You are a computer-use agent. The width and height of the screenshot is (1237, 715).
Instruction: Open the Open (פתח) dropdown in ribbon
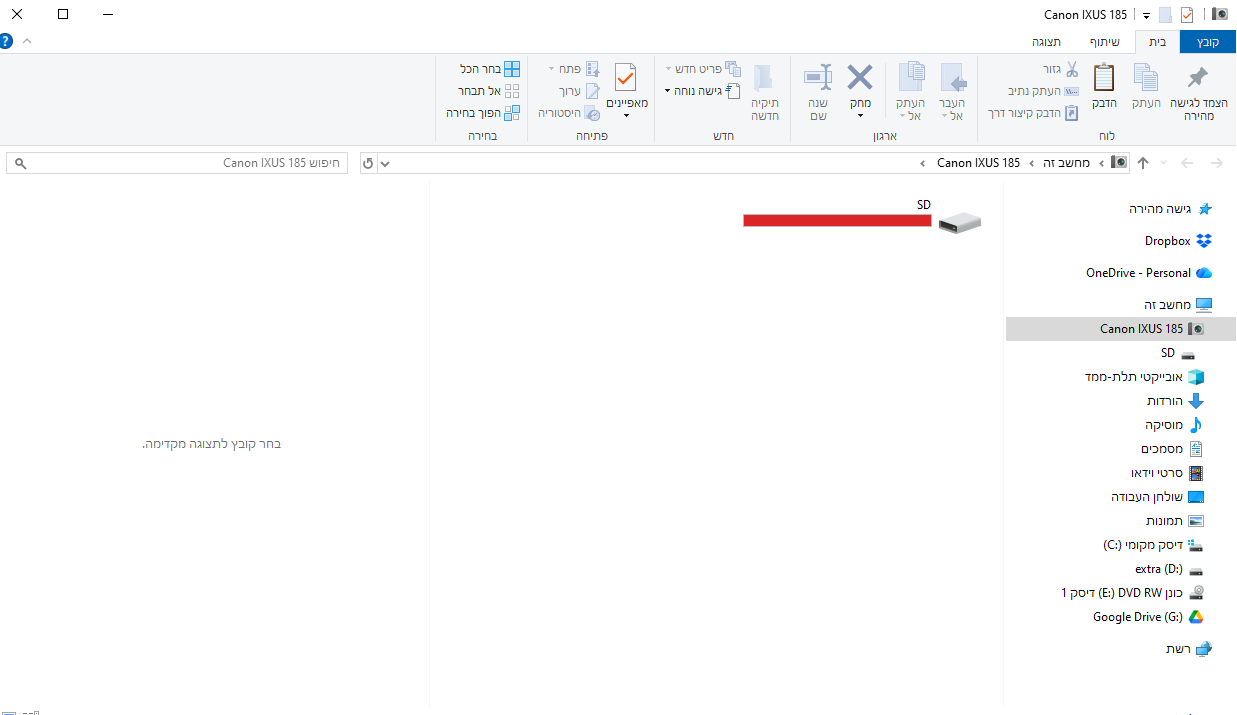pos(551,69)
